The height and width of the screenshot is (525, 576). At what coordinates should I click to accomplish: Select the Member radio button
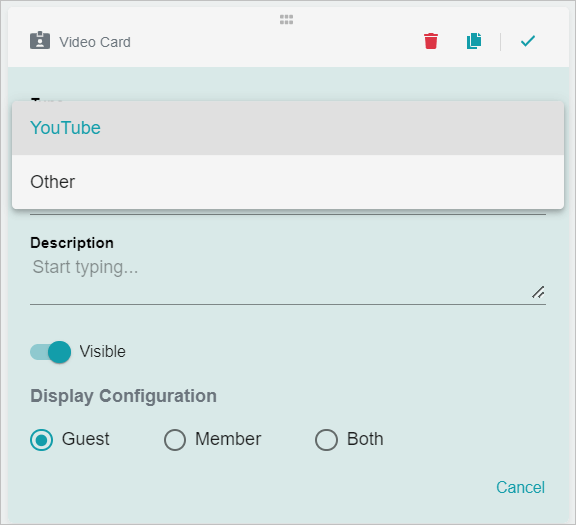click(175, 440)
